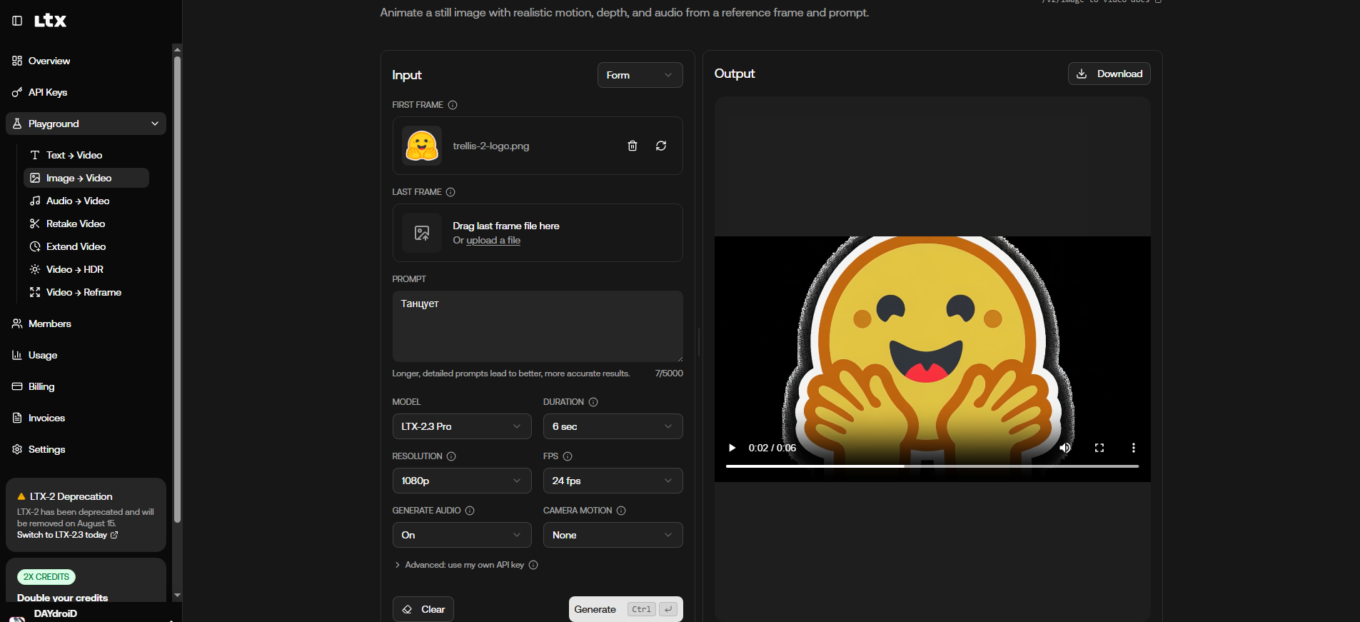Click the trellis-2-logo.png file name
This screenshot has width=1360, height=622.
491,146
